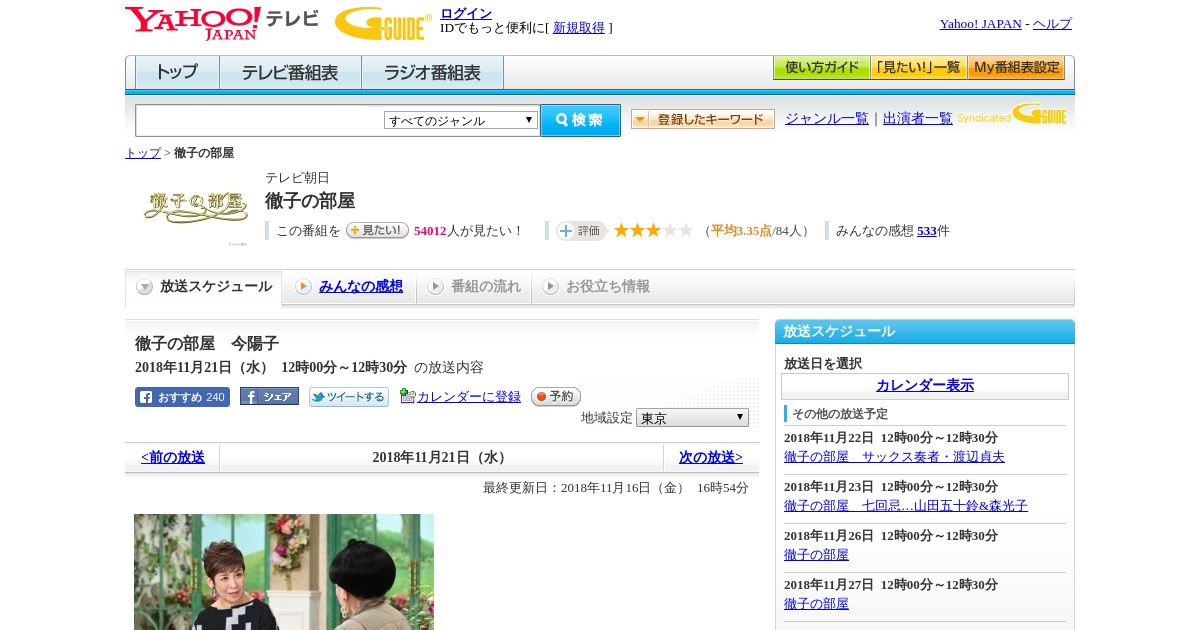Click the keyword search input field
The image size is (1200, 630).
click(x=259, y=120)
